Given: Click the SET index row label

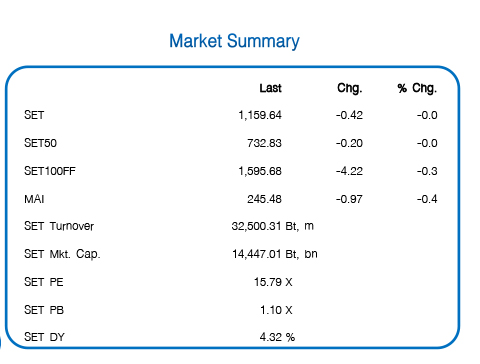Looking at the screenshot, I should click(x=34, y=115).
